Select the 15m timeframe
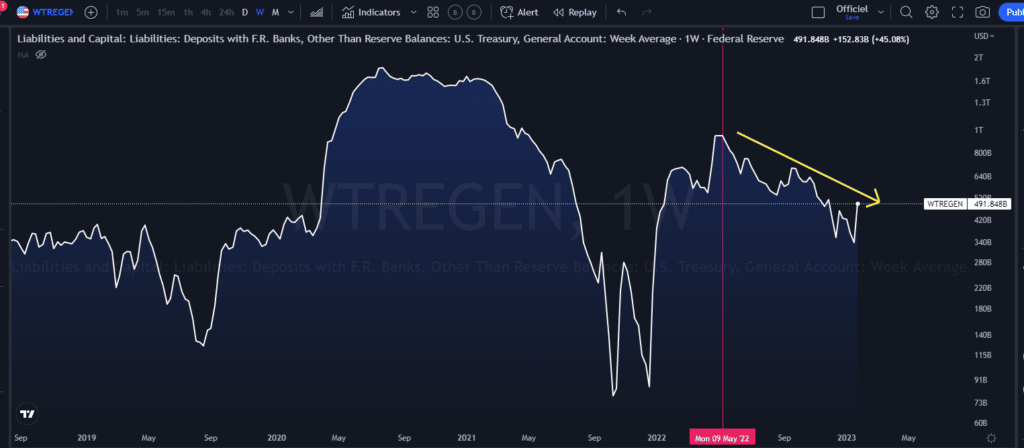 coord(166,12)
